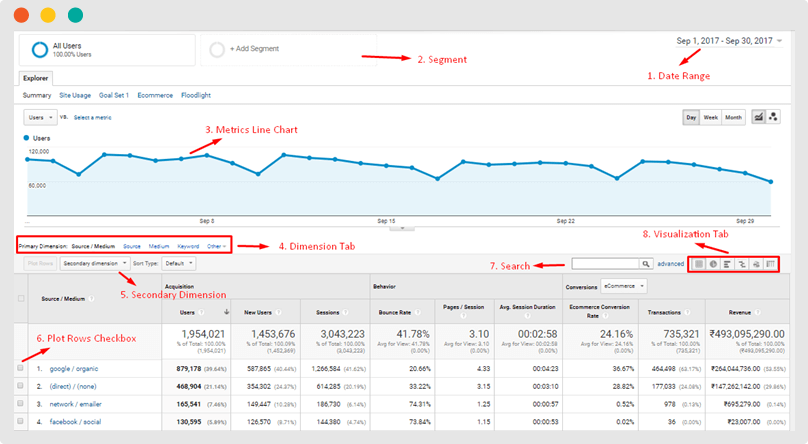This screenshot has width=808, height=444.
Task: Open the term cloud view icon
Action: point(756,264)
